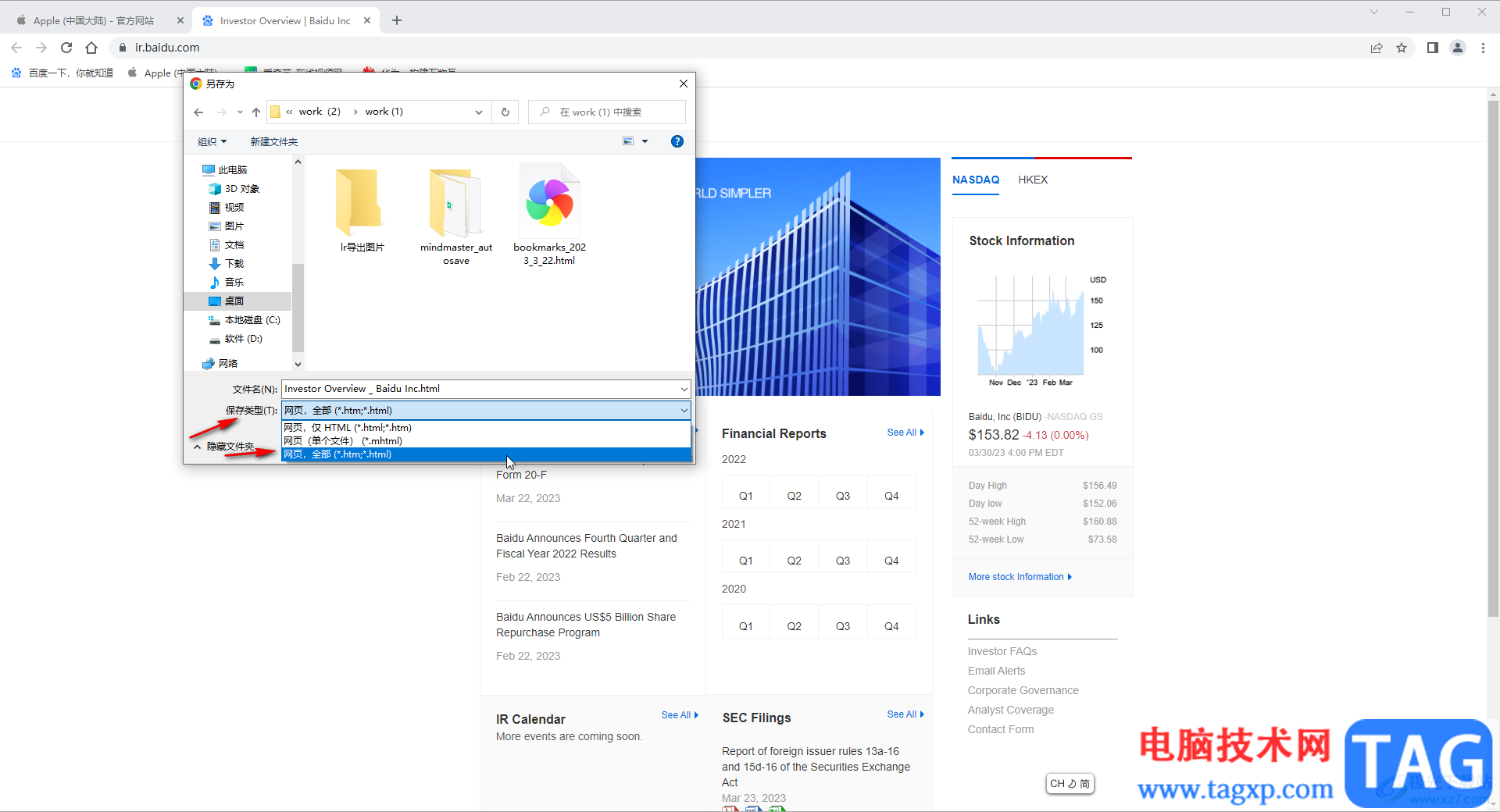Refresh the folder view in dialog
This screenshot has height=812, width=1500.
pyautogui.click(x=505, y=112)
